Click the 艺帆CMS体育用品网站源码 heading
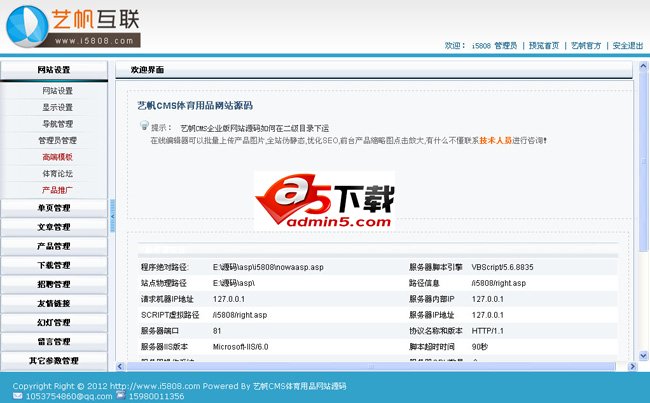The height and width of the screenshot is (403, 650). coord(195,106)
